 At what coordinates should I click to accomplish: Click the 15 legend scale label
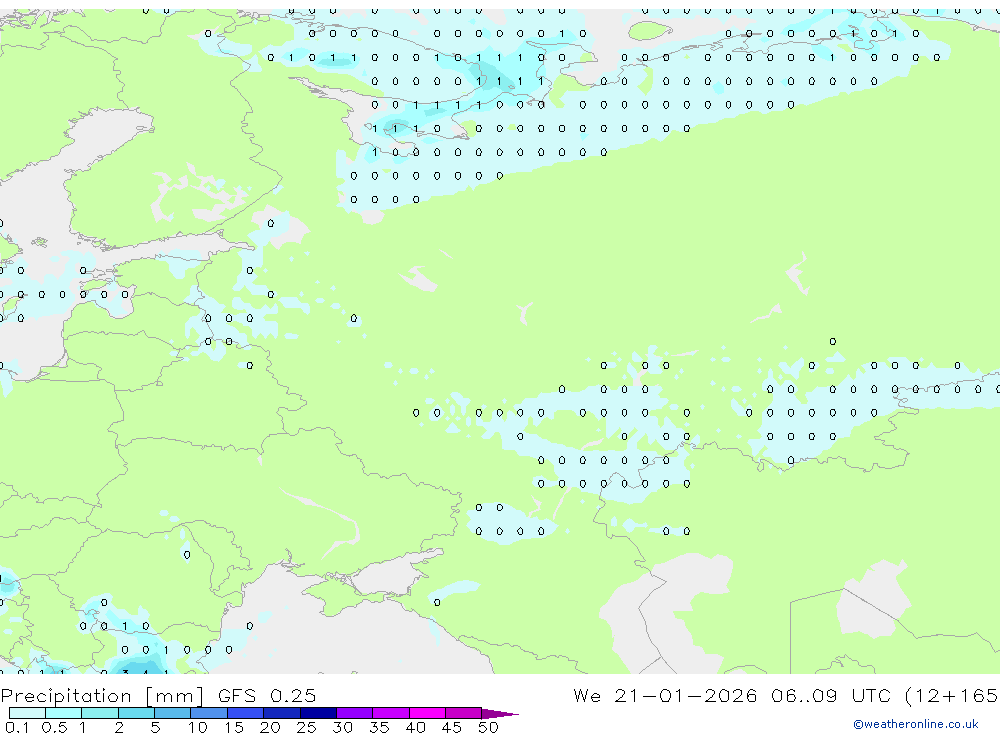tap(234, 727)
